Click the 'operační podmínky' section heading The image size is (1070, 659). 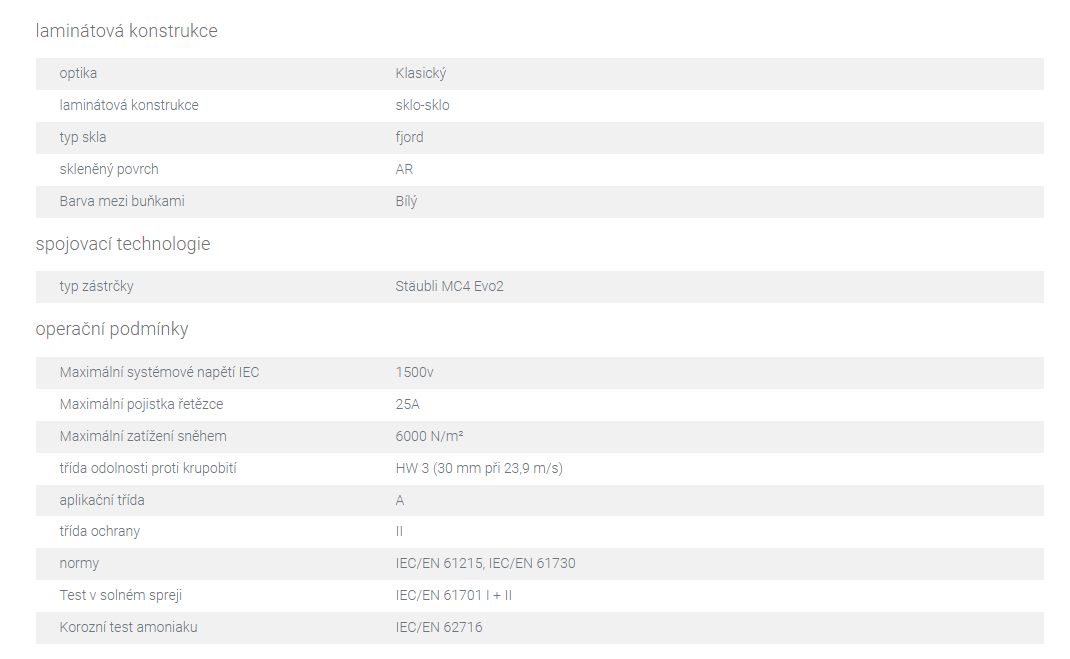click(112, 329)
